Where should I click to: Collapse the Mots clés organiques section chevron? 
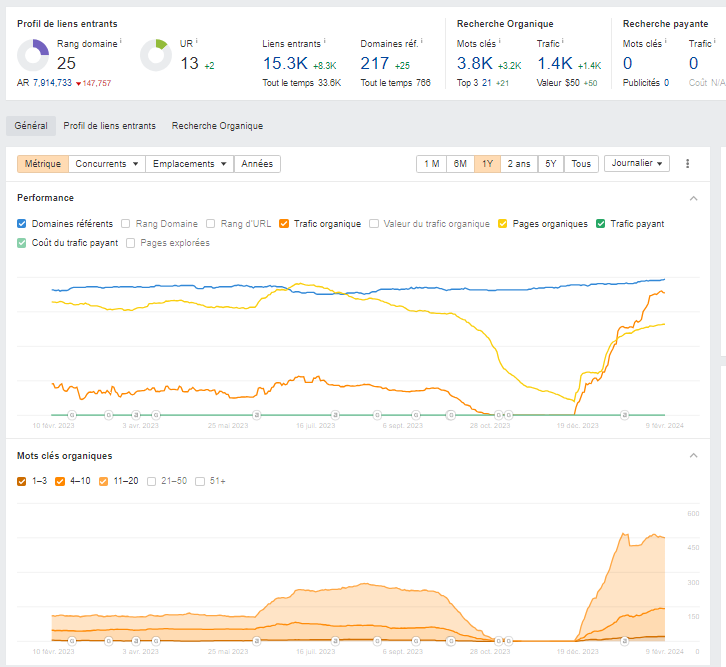click(x=693, y=455)
